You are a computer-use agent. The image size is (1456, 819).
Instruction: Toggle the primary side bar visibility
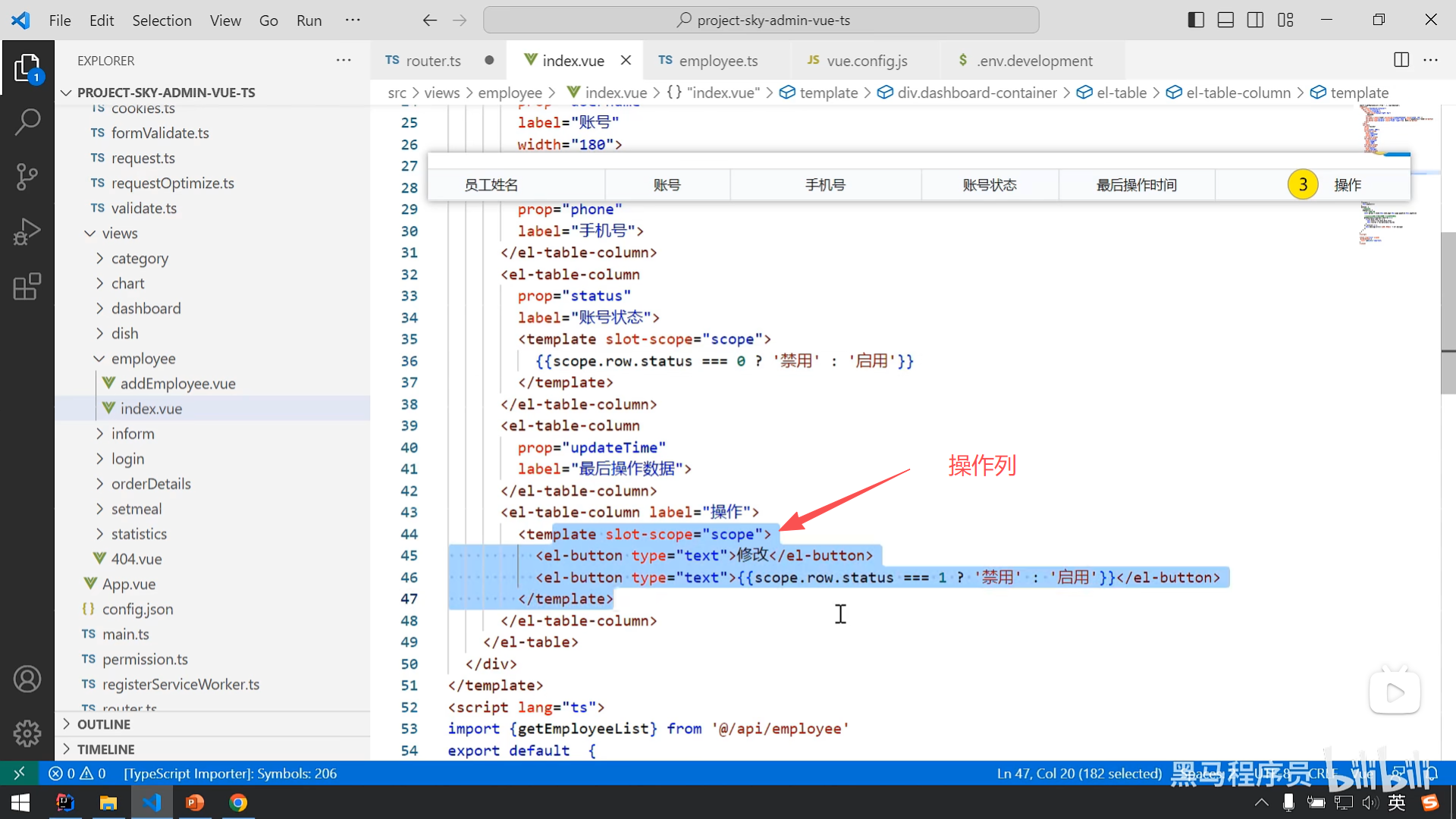(1196, 20)
